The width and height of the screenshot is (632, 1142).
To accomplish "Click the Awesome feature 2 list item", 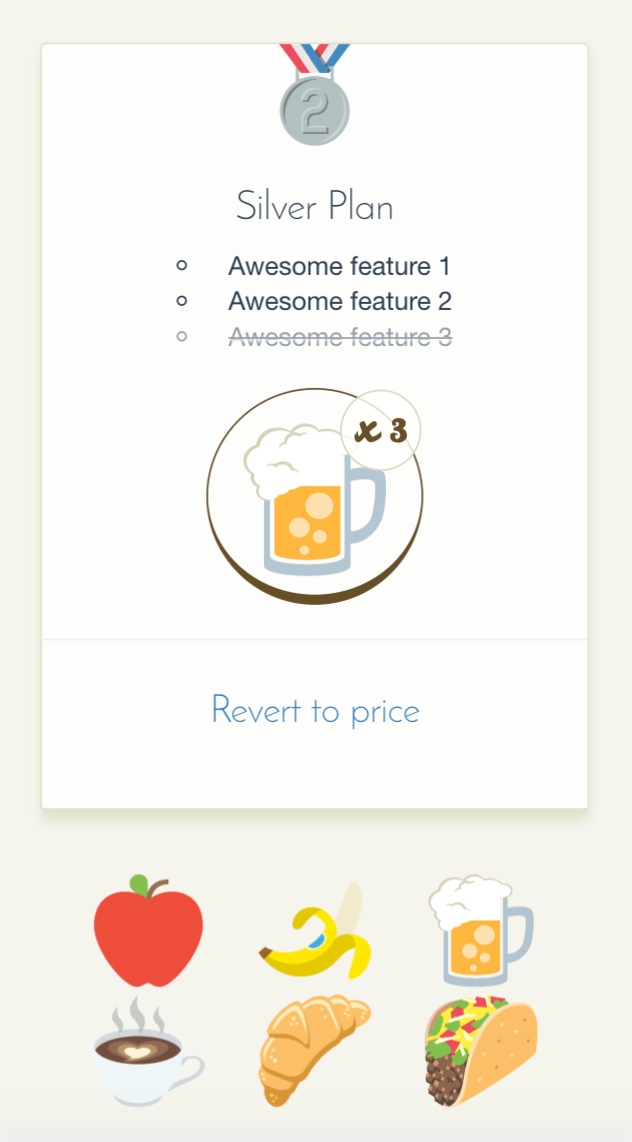I will coord(340,301).
